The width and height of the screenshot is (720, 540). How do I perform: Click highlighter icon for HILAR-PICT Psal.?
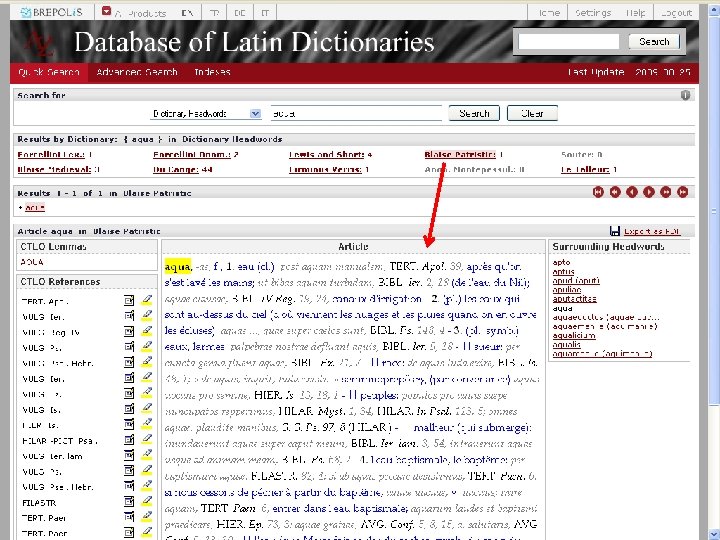click(x=146, y=440)
